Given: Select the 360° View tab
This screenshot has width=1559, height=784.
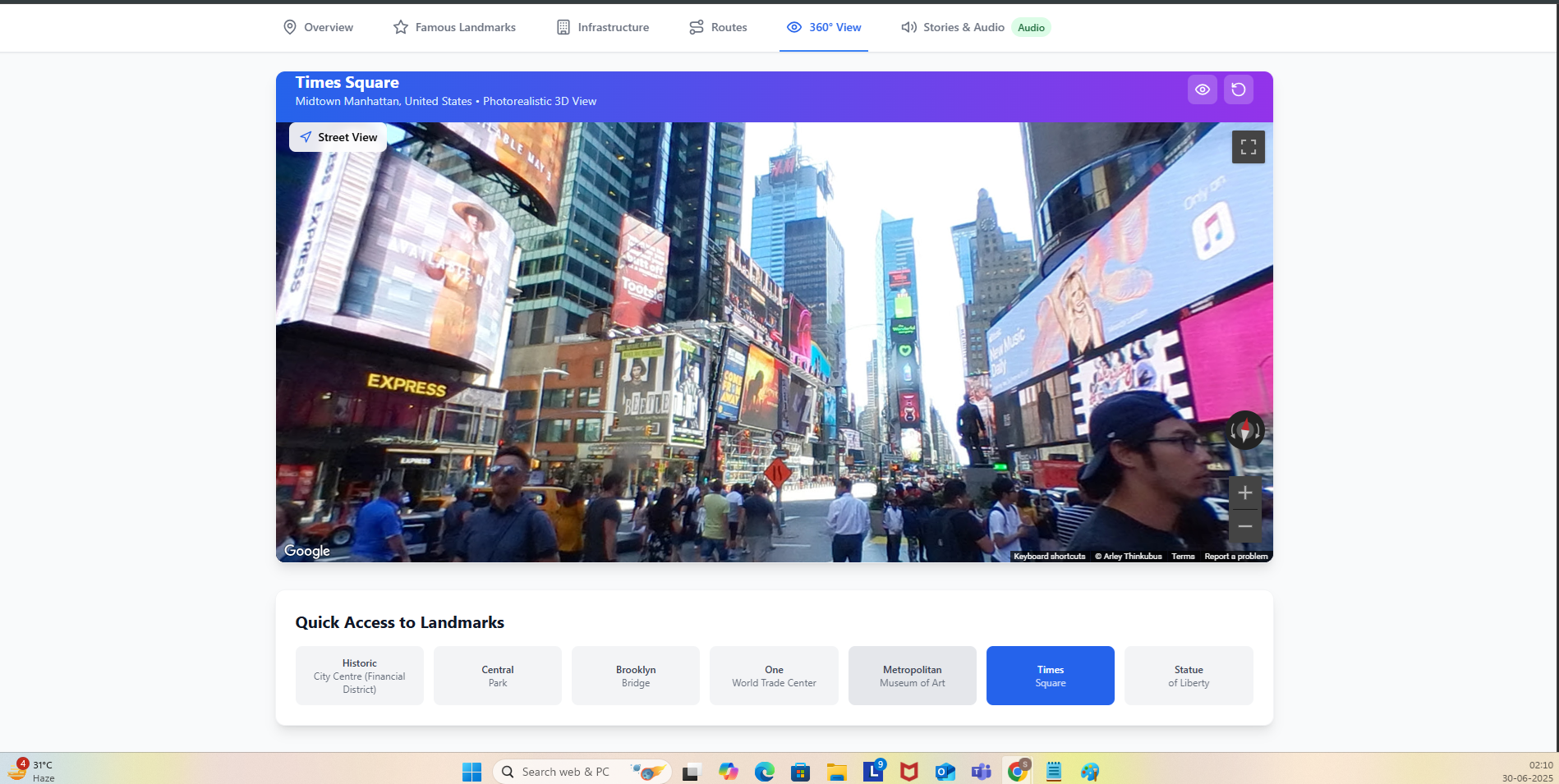Looking at the screenshot, I should 824,27.
